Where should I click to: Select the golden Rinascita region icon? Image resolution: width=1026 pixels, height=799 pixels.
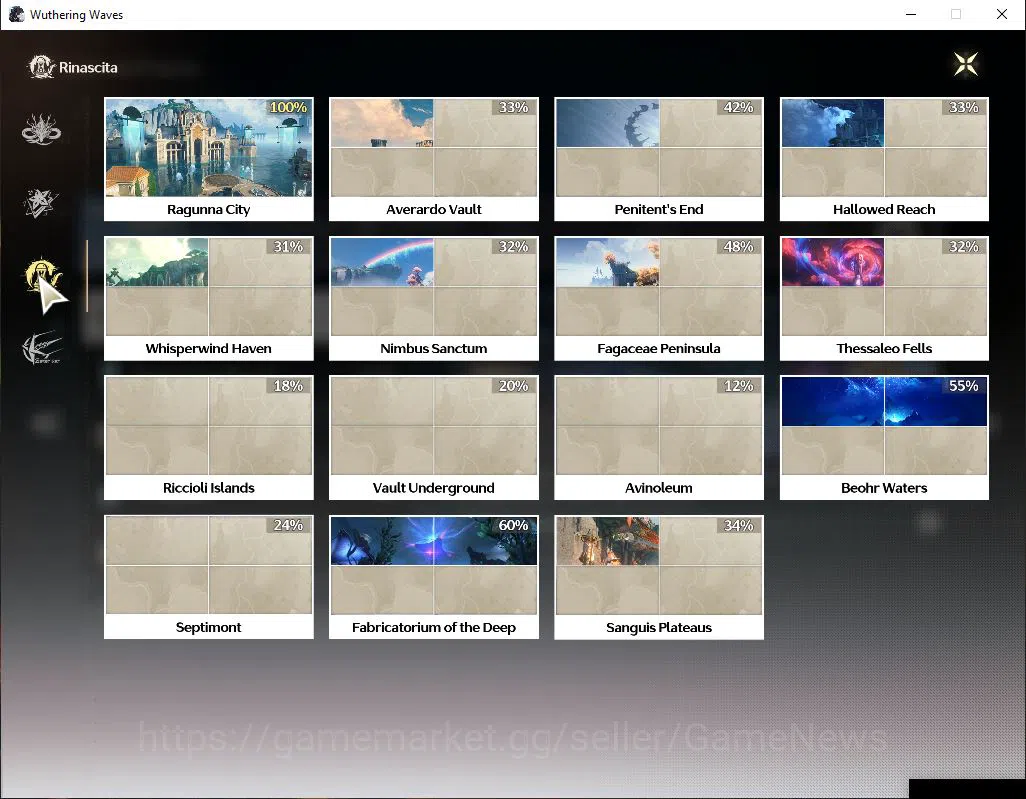[42, 276]
